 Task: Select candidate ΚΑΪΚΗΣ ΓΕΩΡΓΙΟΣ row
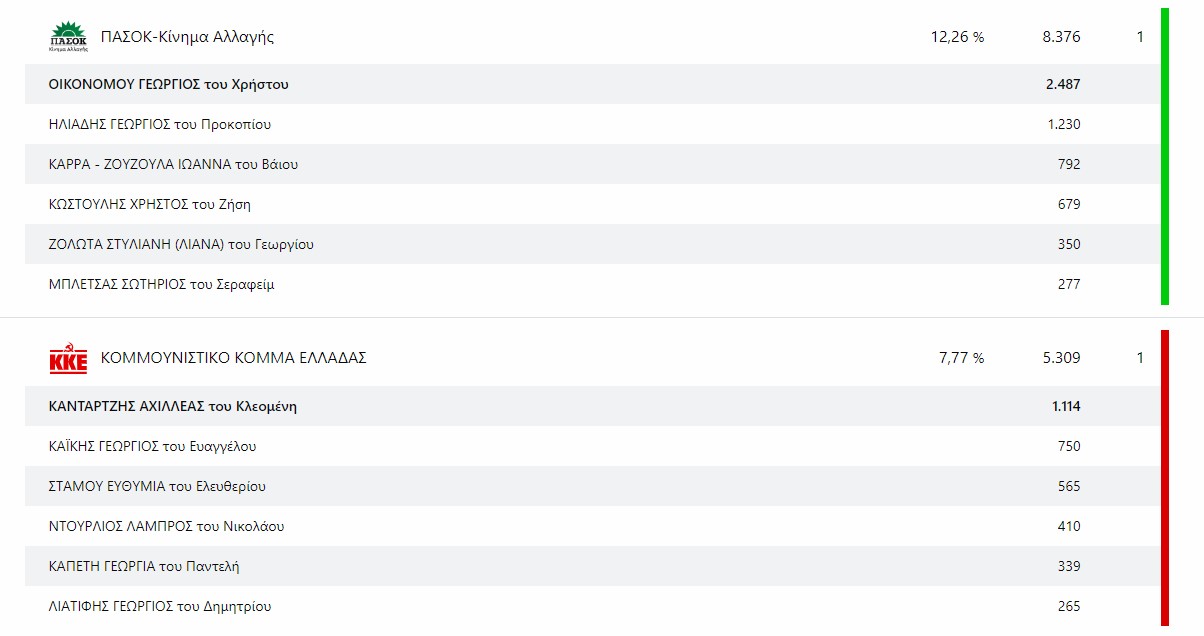(592, 446)
